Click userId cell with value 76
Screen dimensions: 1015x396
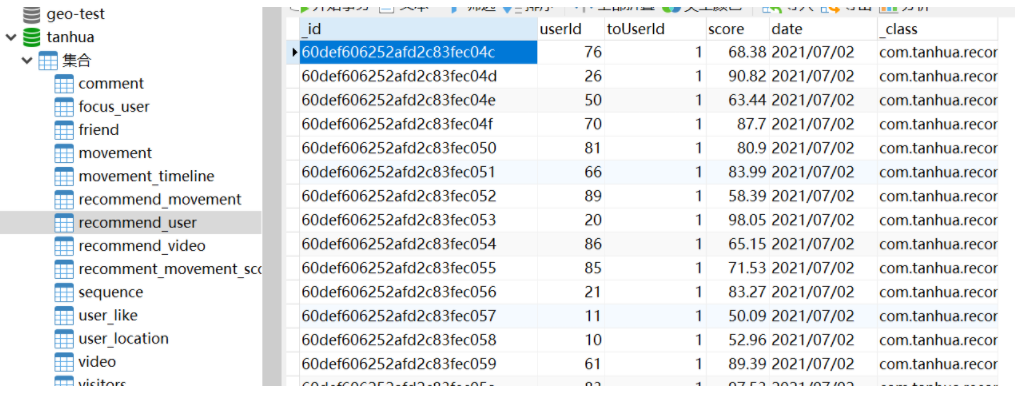click(571, 52)
